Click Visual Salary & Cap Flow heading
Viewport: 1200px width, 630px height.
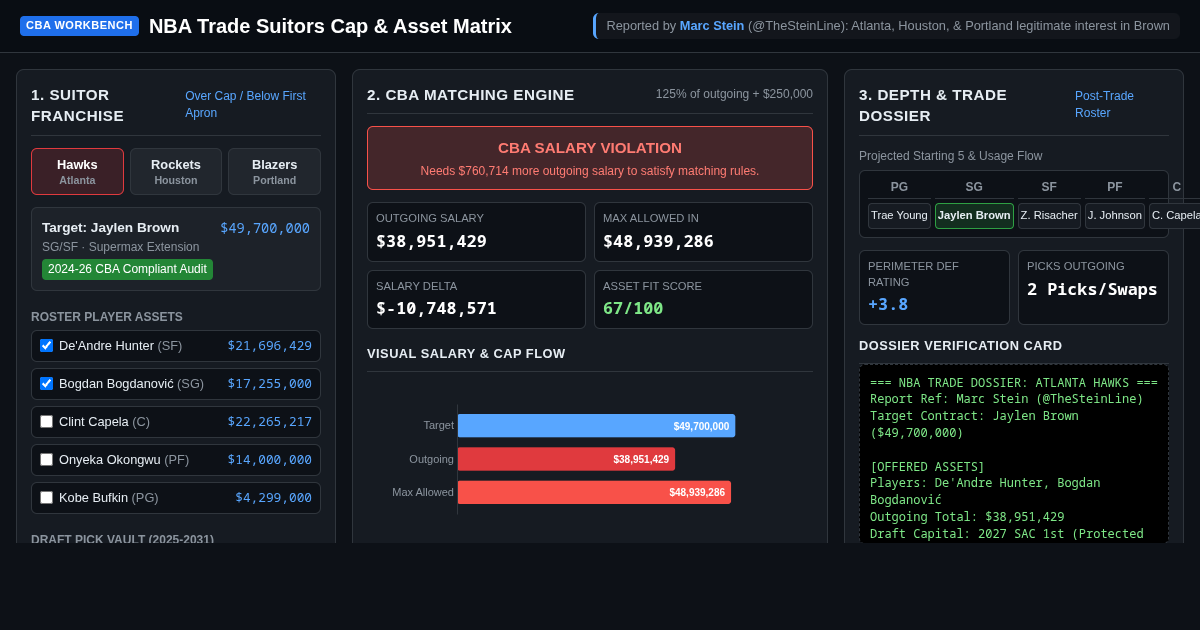(x=466, y=354)
